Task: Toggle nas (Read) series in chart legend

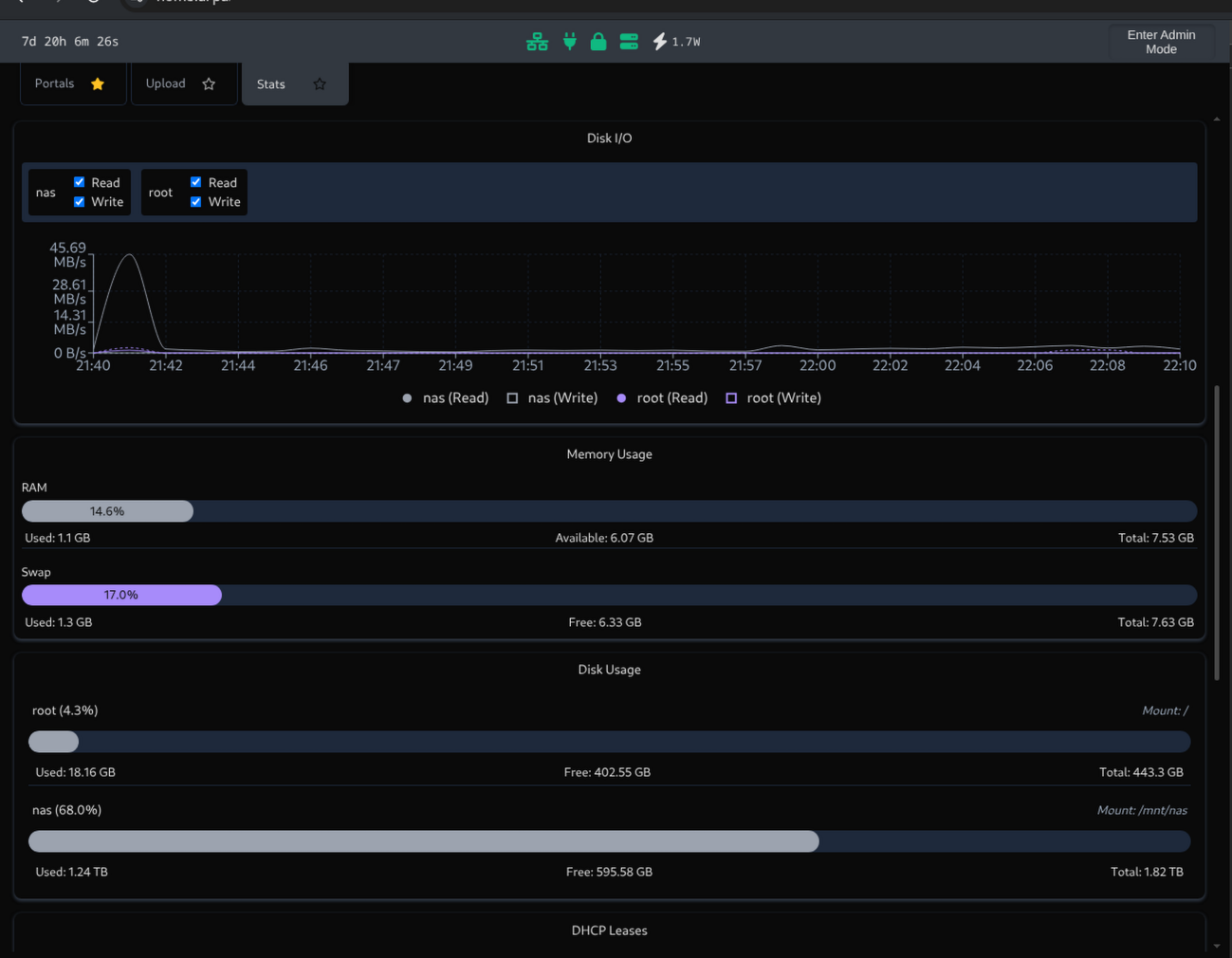Action: tap(446, 398)
